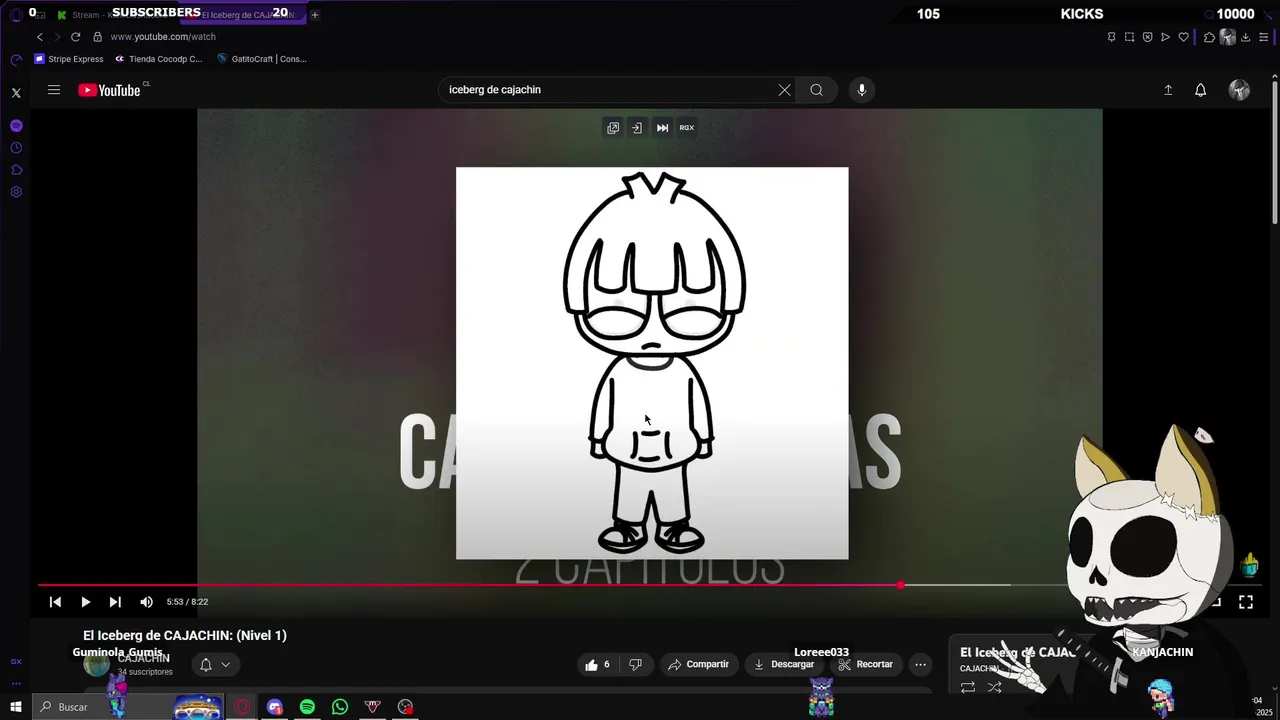Open the Create upload icon
This screenshot has width=1280, height=720.
click(x=1168, y=90)
